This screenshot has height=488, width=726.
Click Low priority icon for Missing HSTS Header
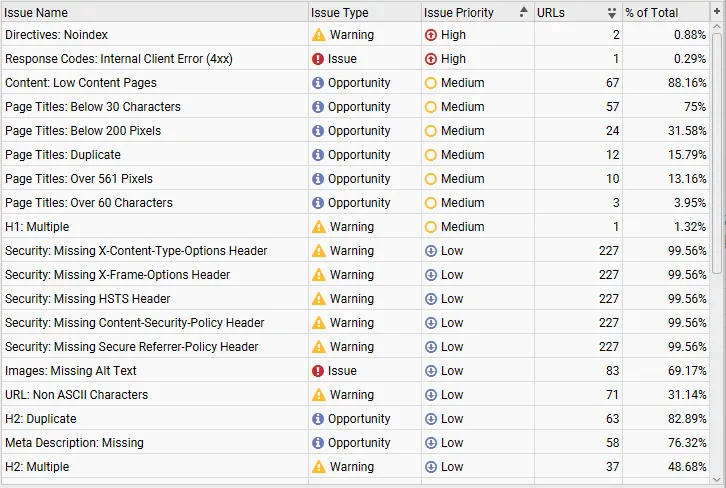click(x=431, y=299)
